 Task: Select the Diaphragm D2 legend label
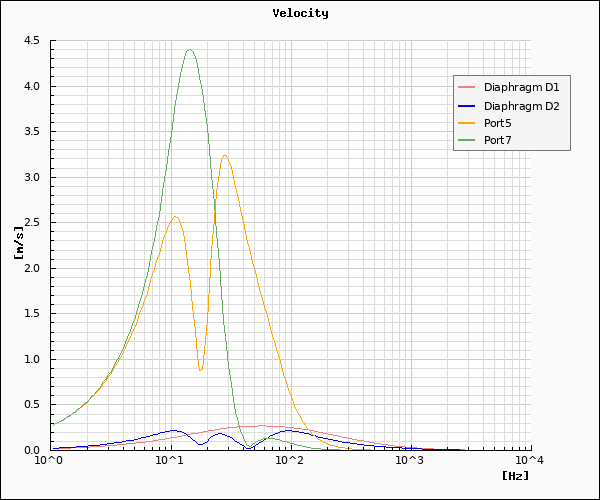click(522, 106)
